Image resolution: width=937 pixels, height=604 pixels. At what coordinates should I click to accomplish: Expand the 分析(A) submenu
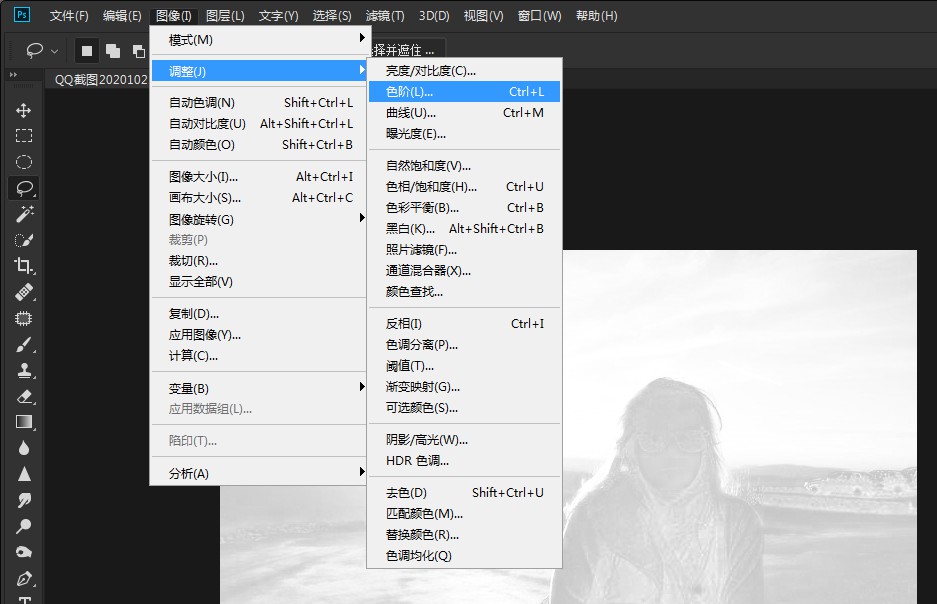tap(259, 473)
